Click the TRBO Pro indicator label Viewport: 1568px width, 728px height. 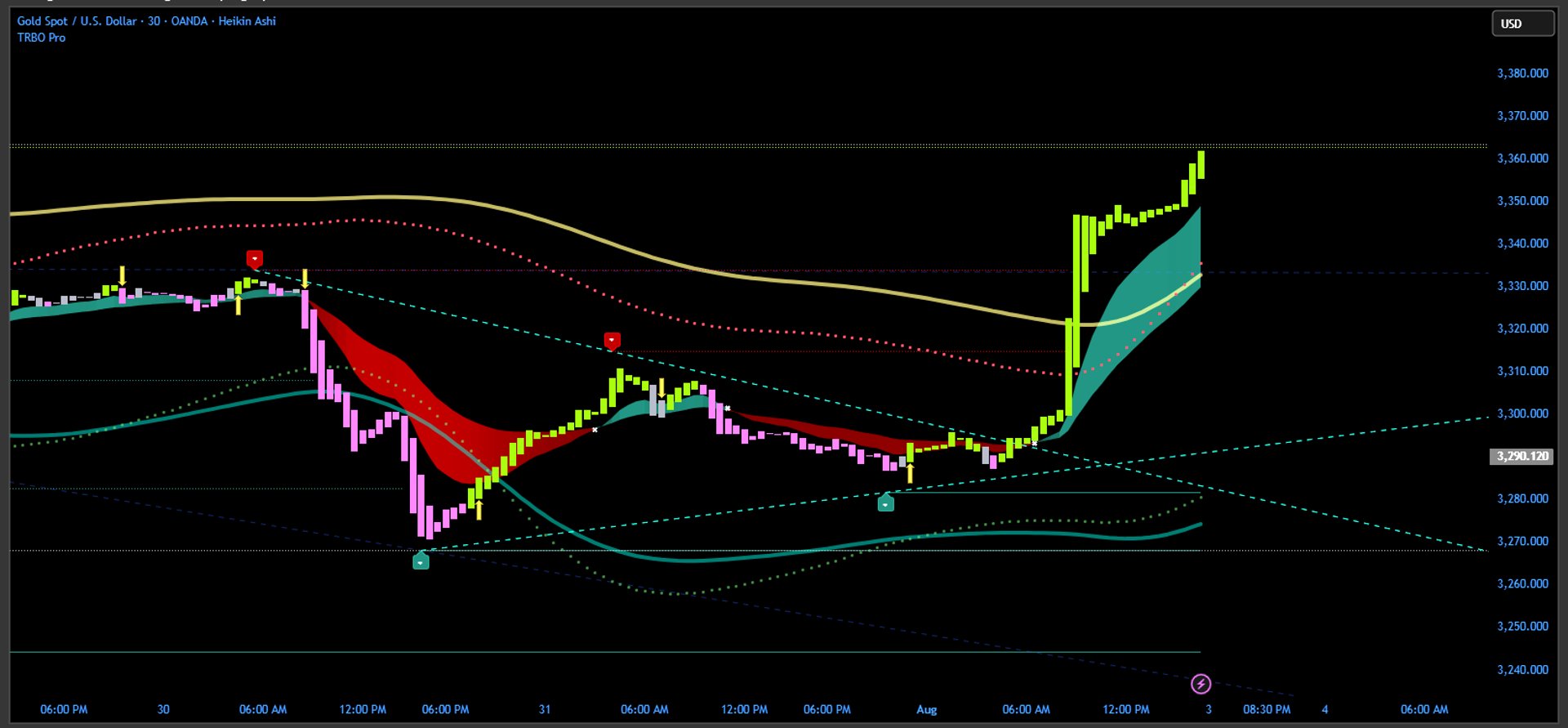point(42,38)
